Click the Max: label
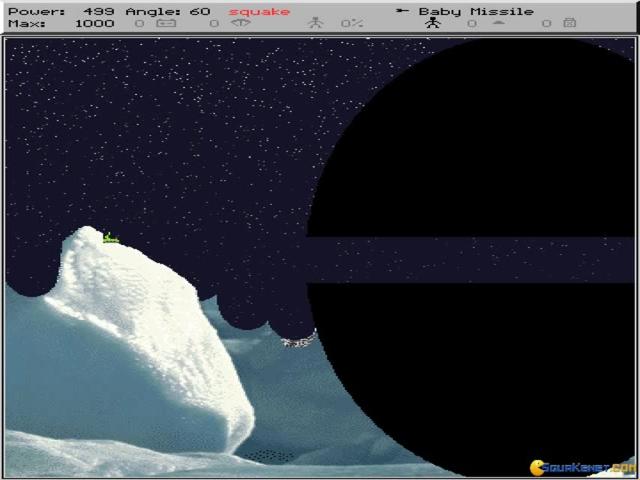The height and width of the screenshot is (480, 640). (27, 23)
